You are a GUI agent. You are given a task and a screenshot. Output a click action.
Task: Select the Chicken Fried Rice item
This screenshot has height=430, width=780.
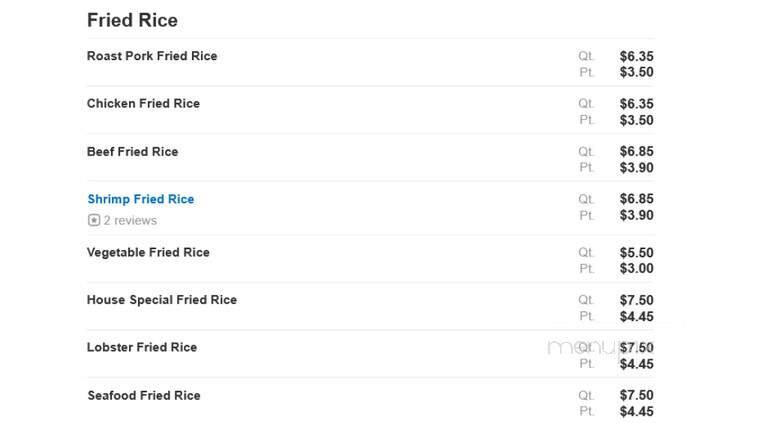click(143, 104)
